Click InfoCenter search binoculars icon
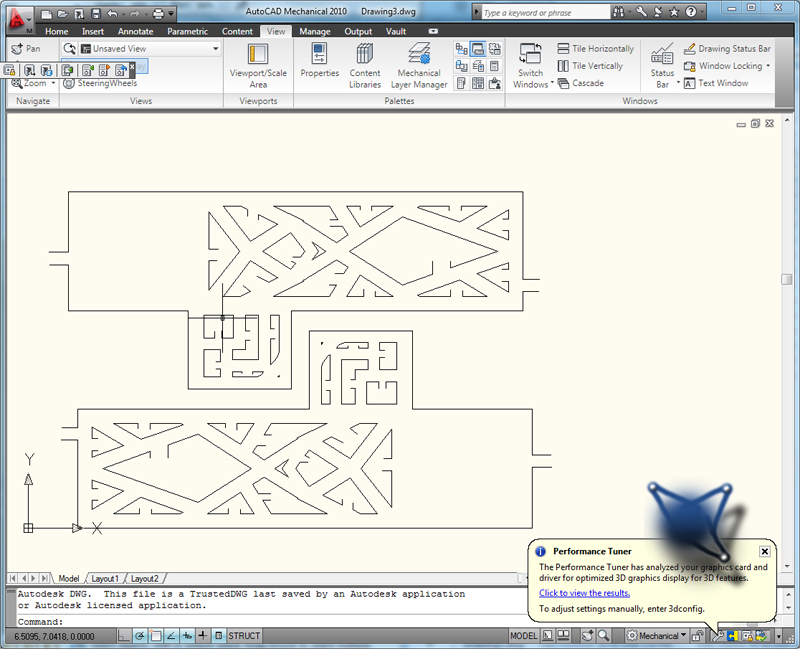Image resolution: width=800 pixels, height=649 pixels. (619, 12)
